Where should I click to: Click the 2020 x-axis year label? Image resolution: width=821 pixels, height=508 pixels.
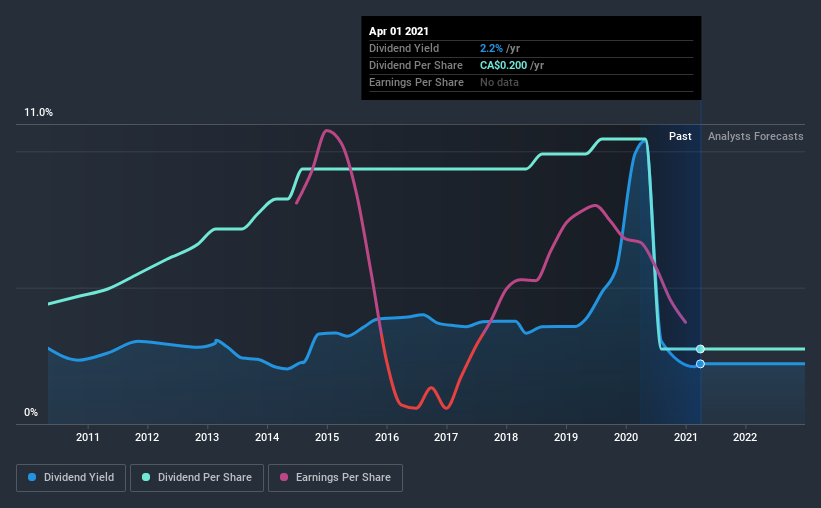[626, 437]
